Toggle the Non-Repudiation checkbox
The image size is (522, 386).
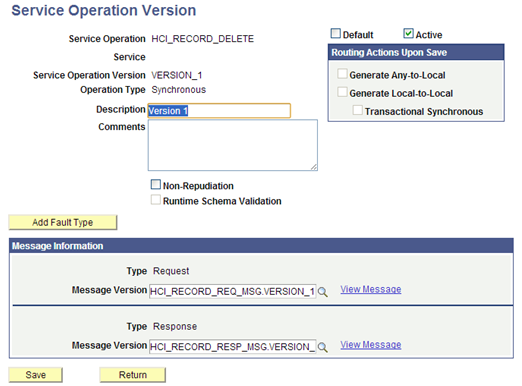click(x=156, y=184)
